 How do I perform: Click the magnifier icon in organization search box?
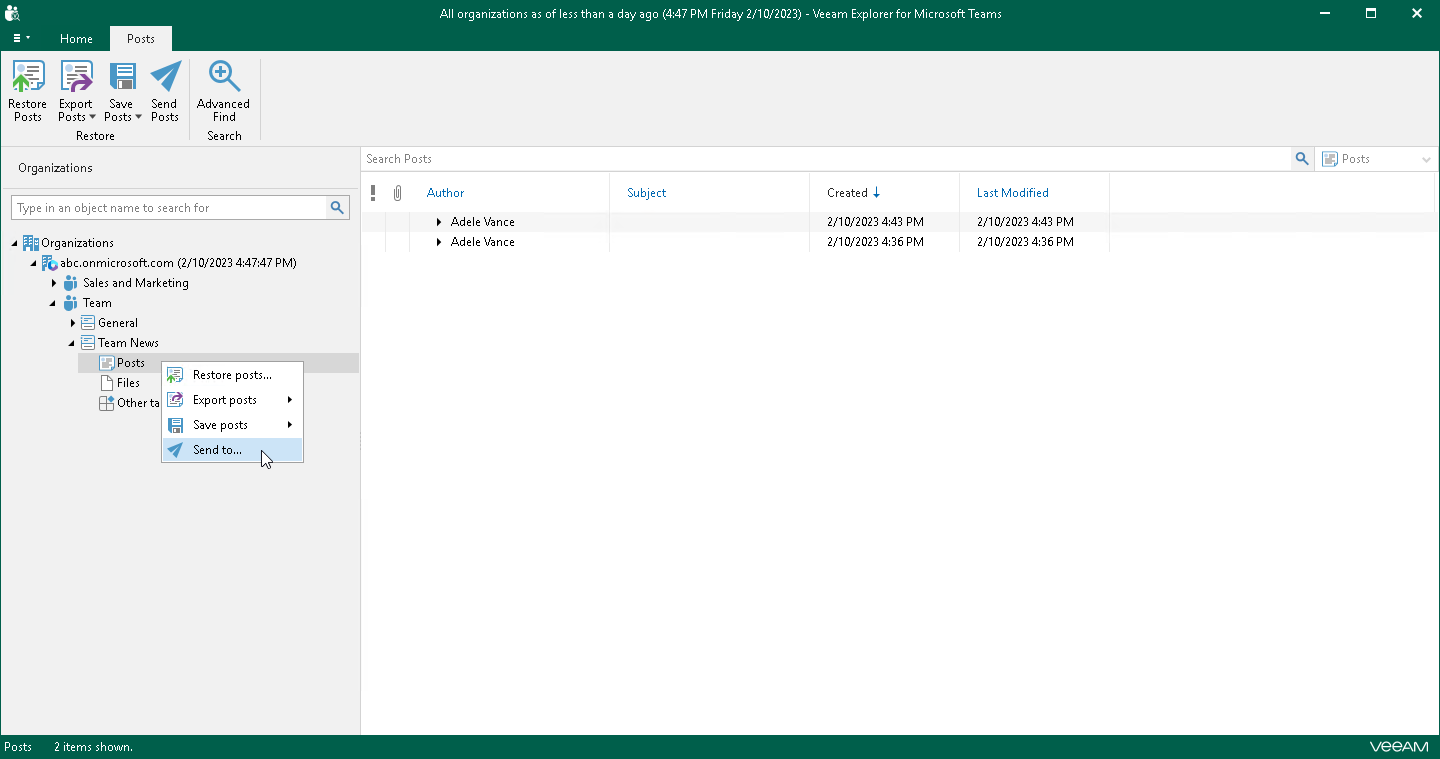338,208
